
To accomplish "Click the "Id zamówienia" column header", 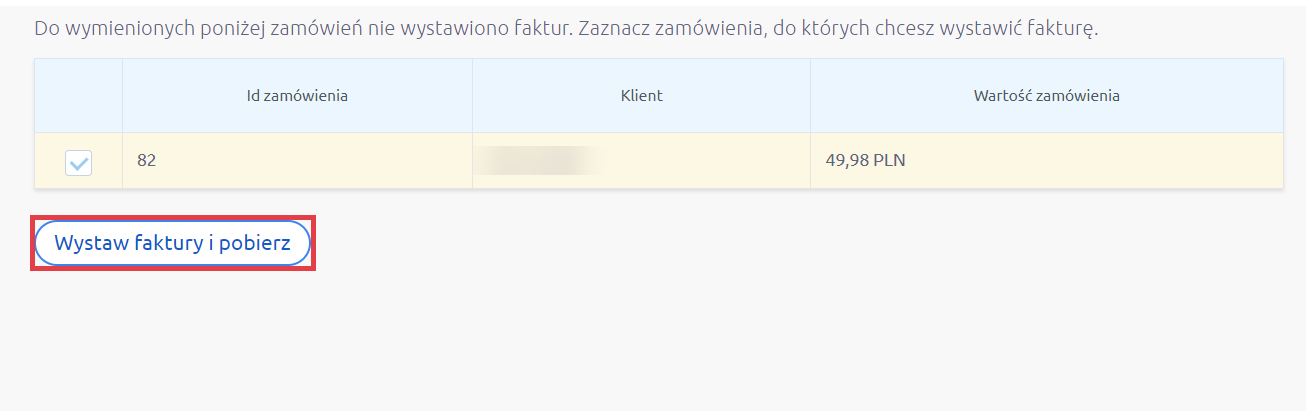I will [297, 96].
